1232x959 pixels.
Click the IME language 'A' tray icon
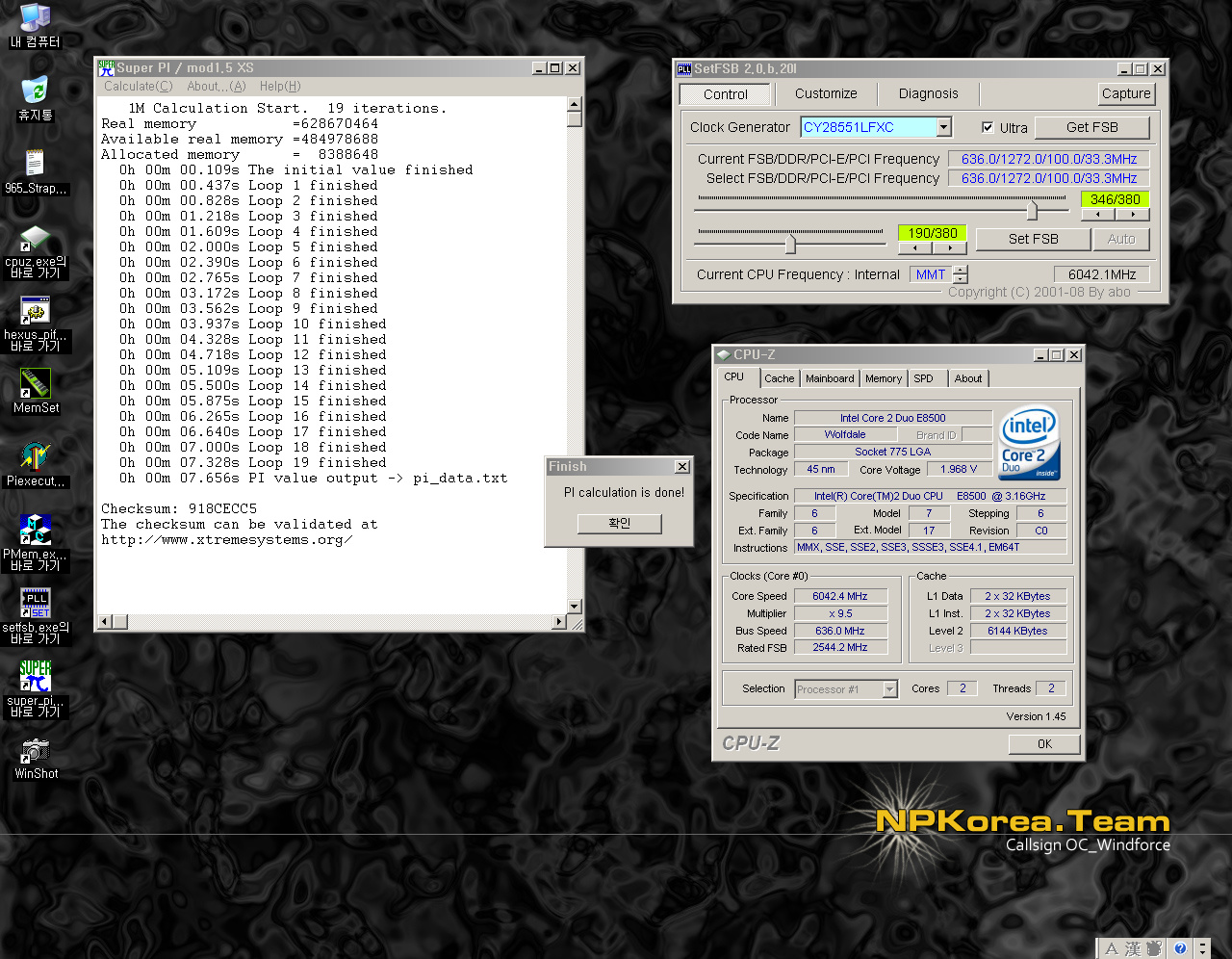pos(1112,948)
